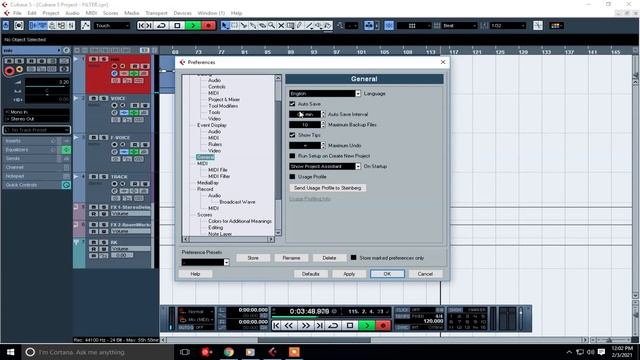Toggle the Show Tips checkbox
640x360 pixels.
pos(292,135)
